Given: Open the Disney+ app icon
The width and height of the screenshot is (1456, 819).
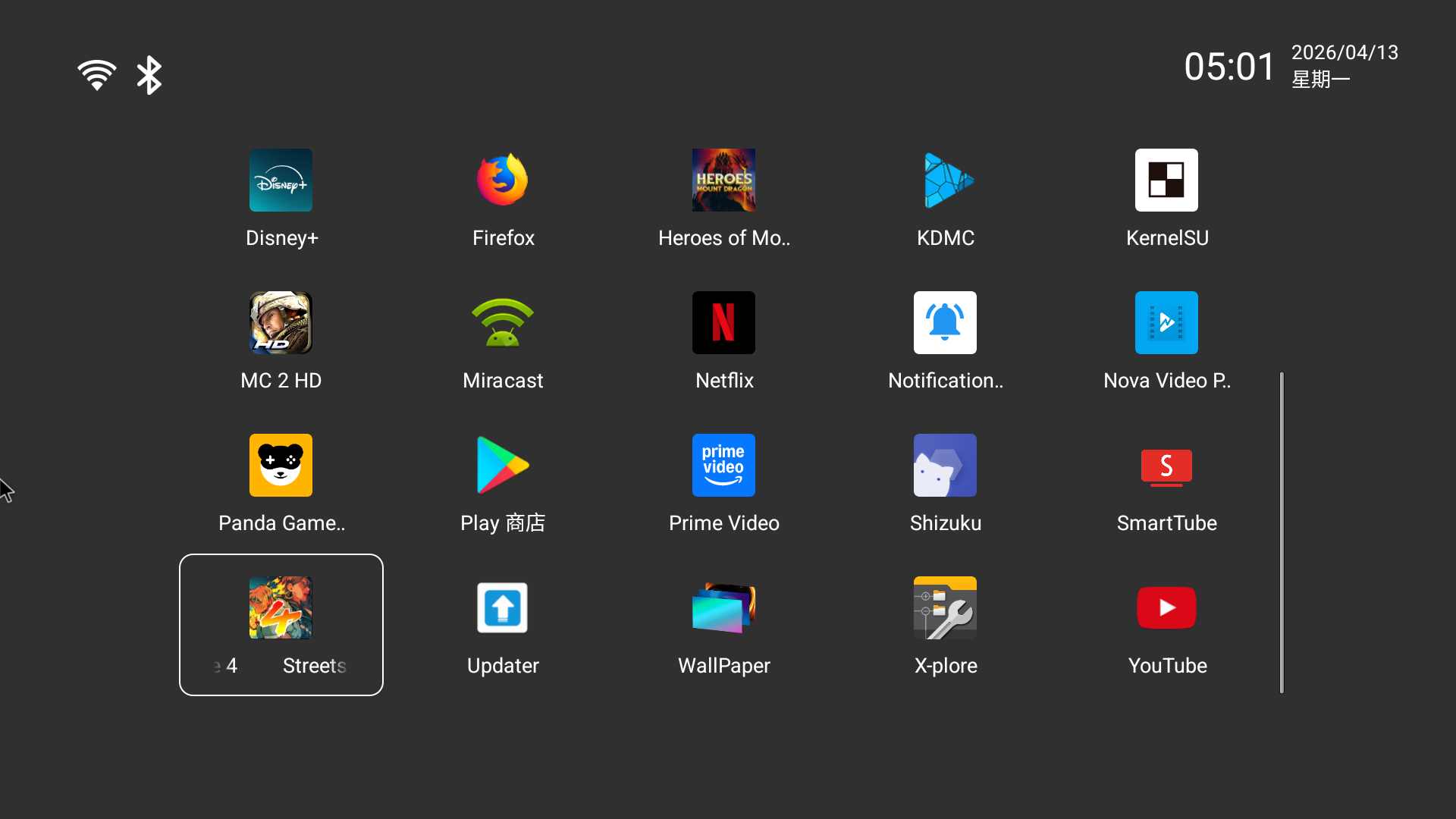Looking at the screenshot, I should pyautogui.click(x=281, y=180).
